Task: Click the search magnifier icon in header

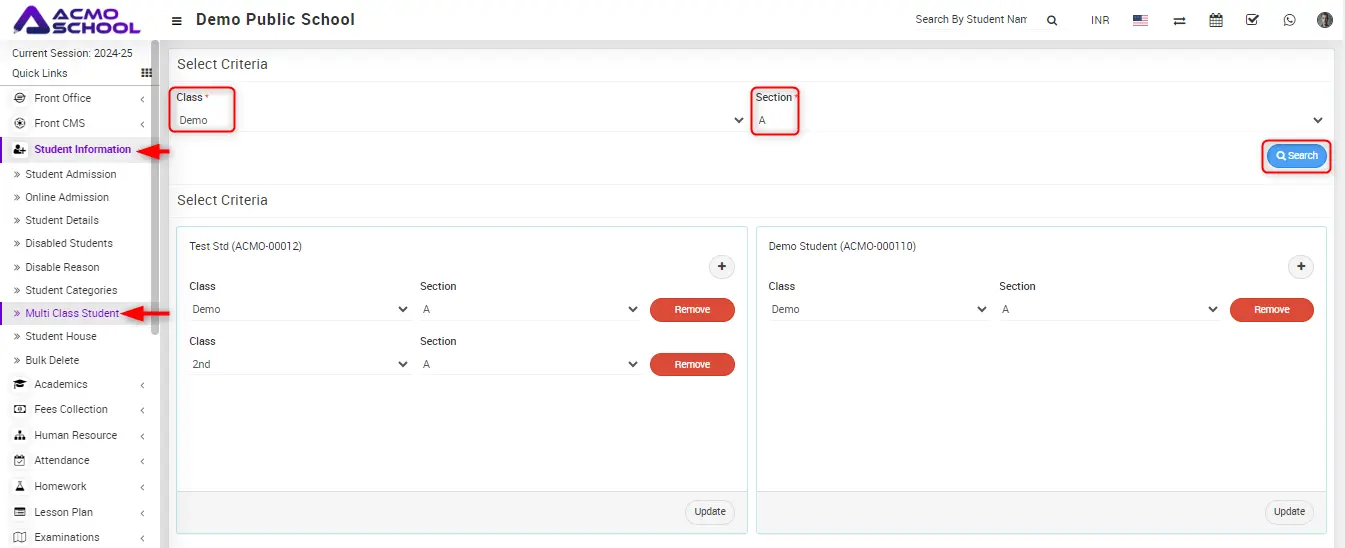Action: 1051,20
